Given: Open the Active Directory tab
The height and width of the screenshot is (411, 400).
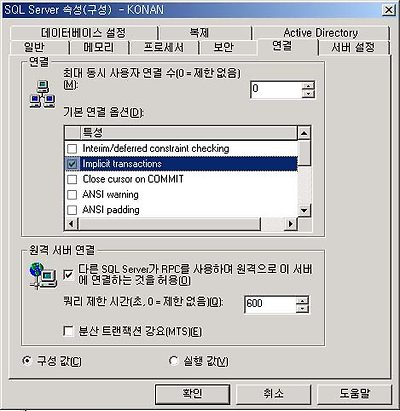Looking at the screenshot, I should point(321,33).
